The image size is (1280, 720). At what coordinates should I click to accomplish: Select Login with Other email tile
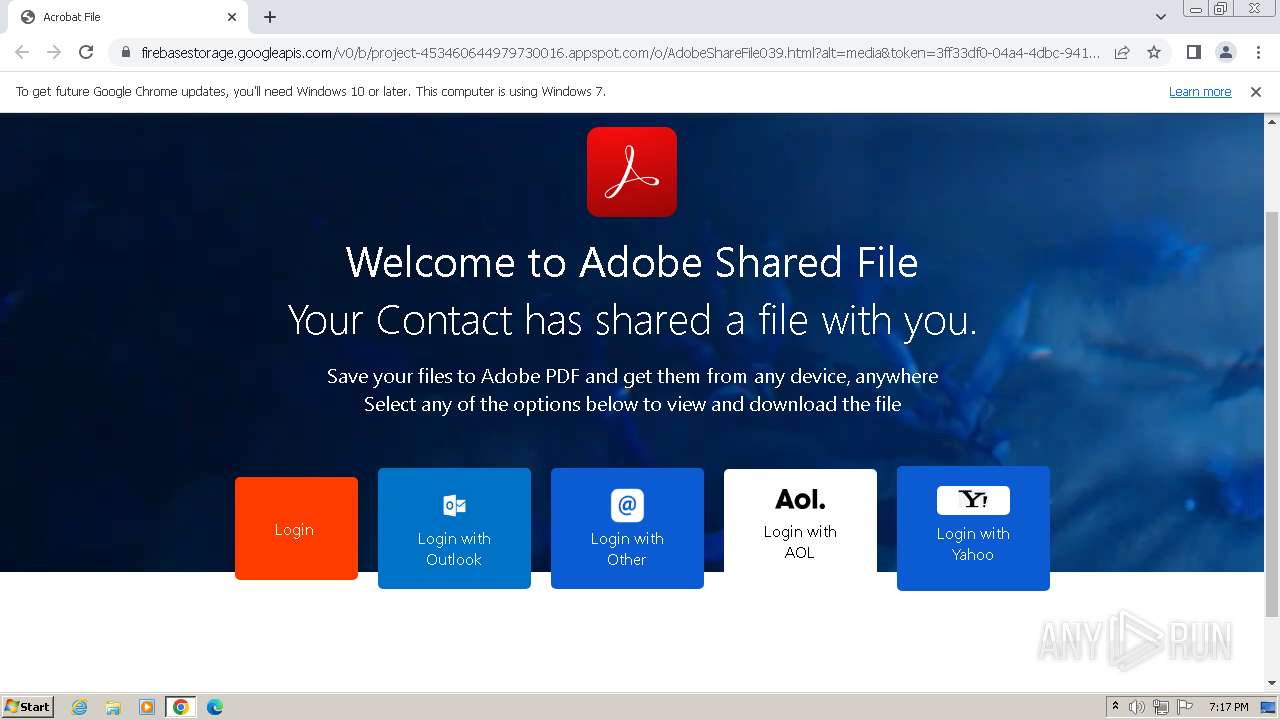click(627, 528)
